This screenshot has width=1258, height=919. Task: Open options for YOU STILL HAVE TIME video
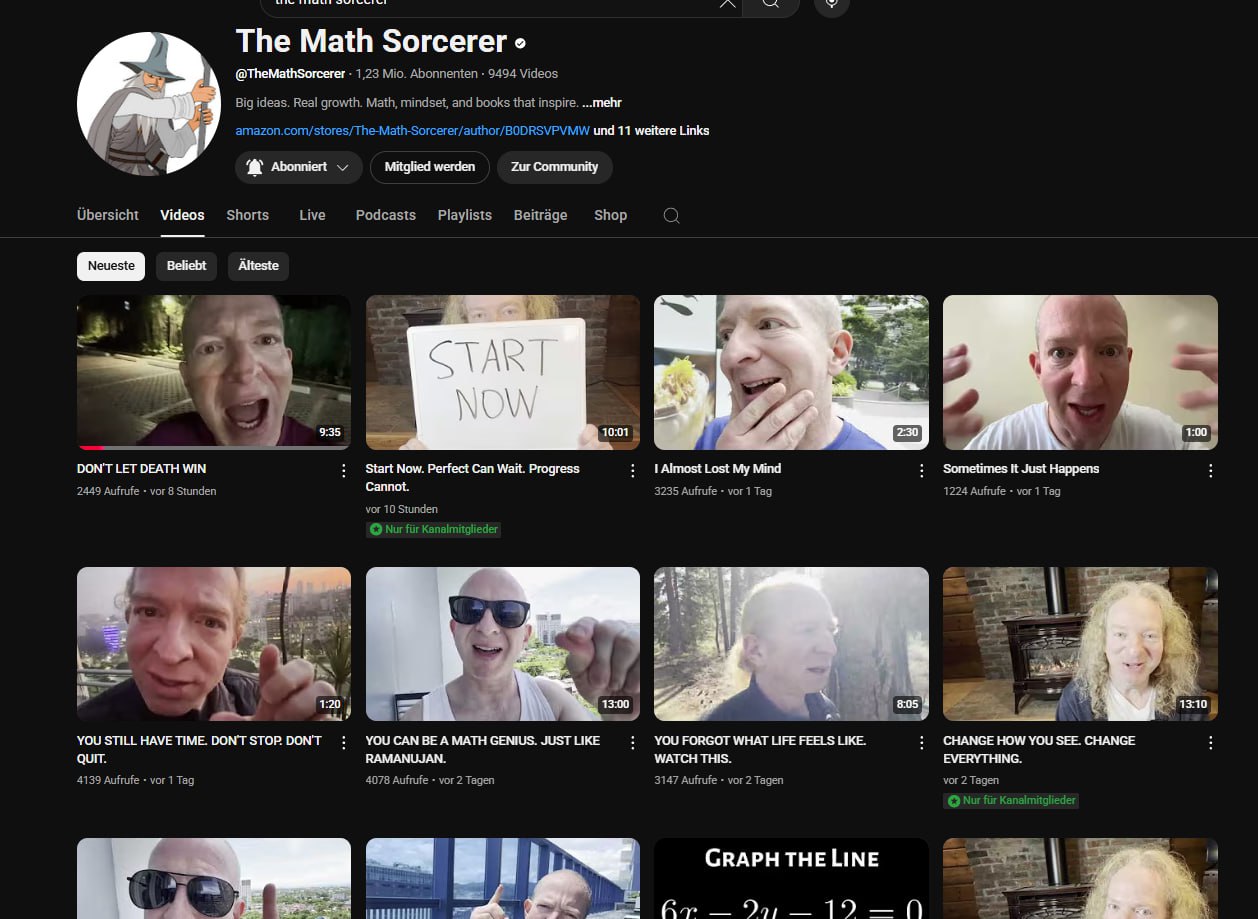[x=343, y=742]
